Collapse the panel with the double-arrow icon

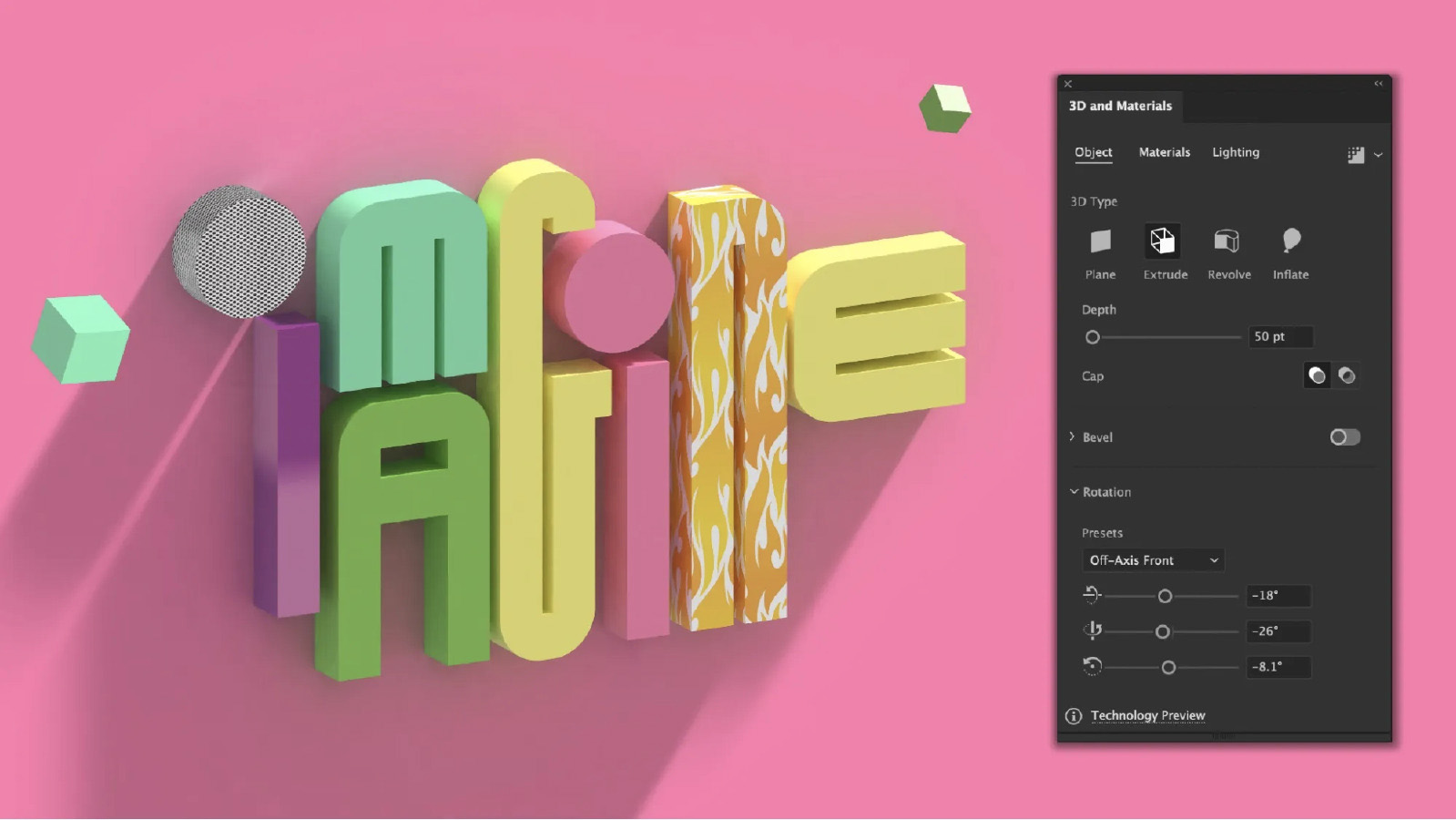pos(1379,84)
